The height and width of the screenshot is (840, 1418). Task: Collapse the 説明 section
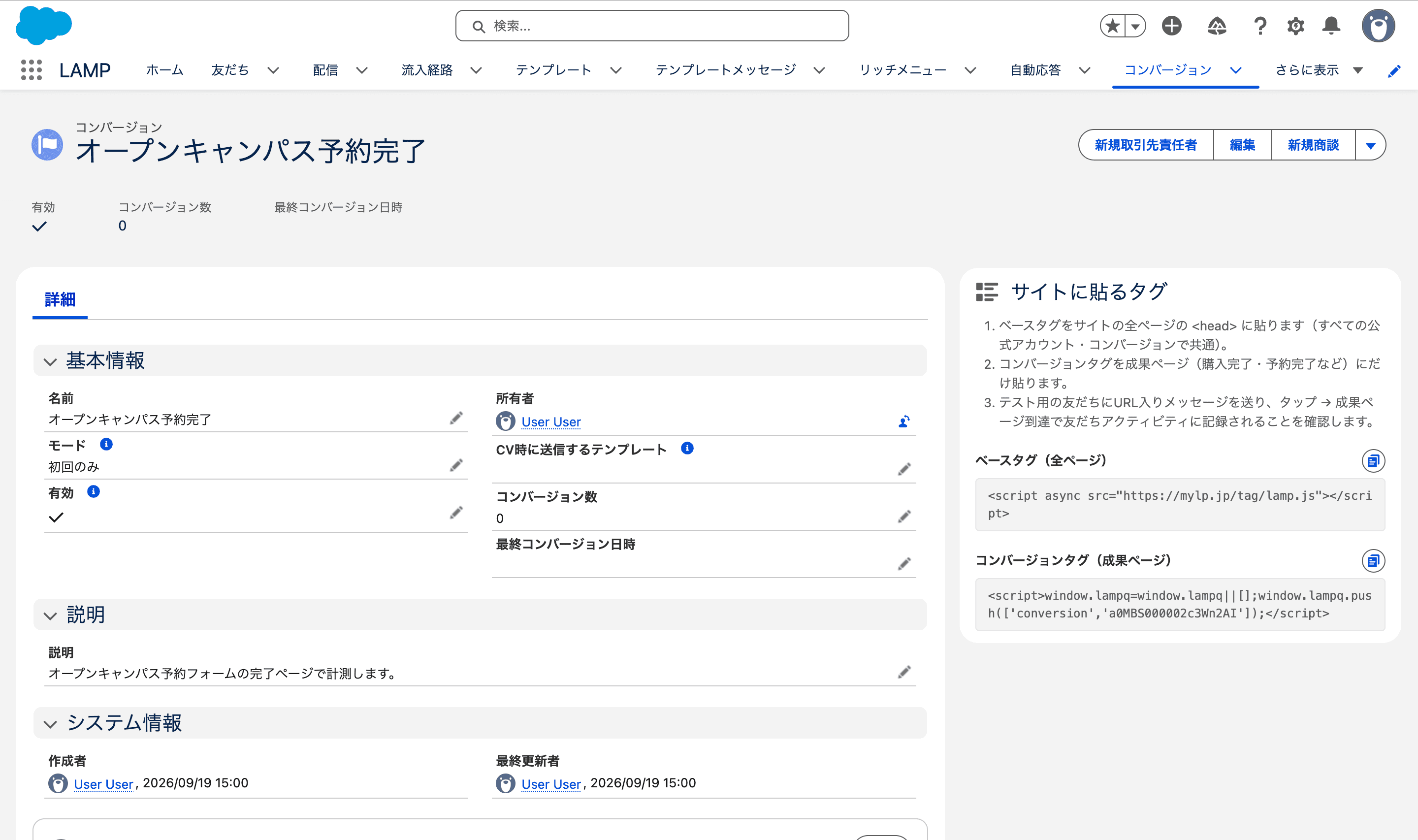[x=50, y=616]
